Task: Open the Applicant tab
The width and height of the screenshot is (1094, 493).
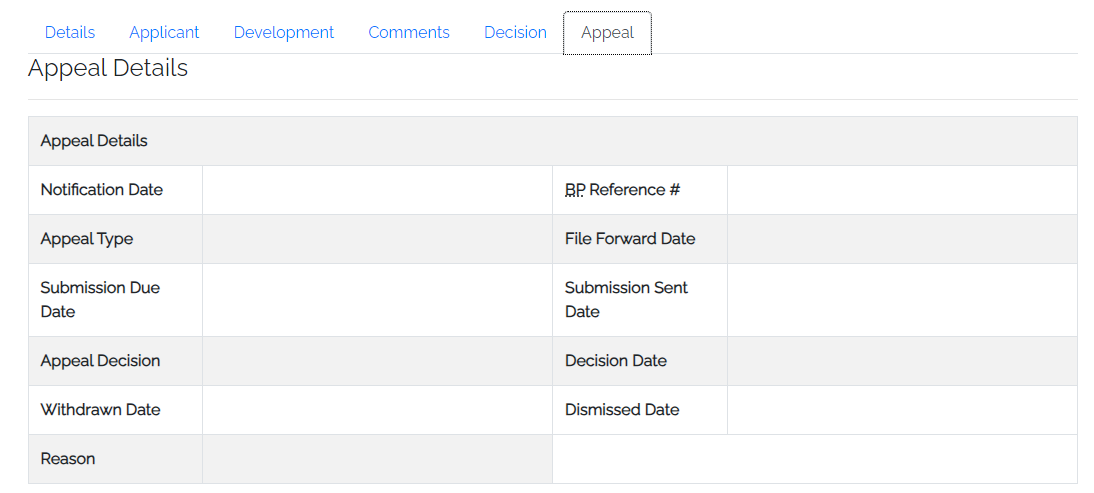Action: (x=164, y=33)
